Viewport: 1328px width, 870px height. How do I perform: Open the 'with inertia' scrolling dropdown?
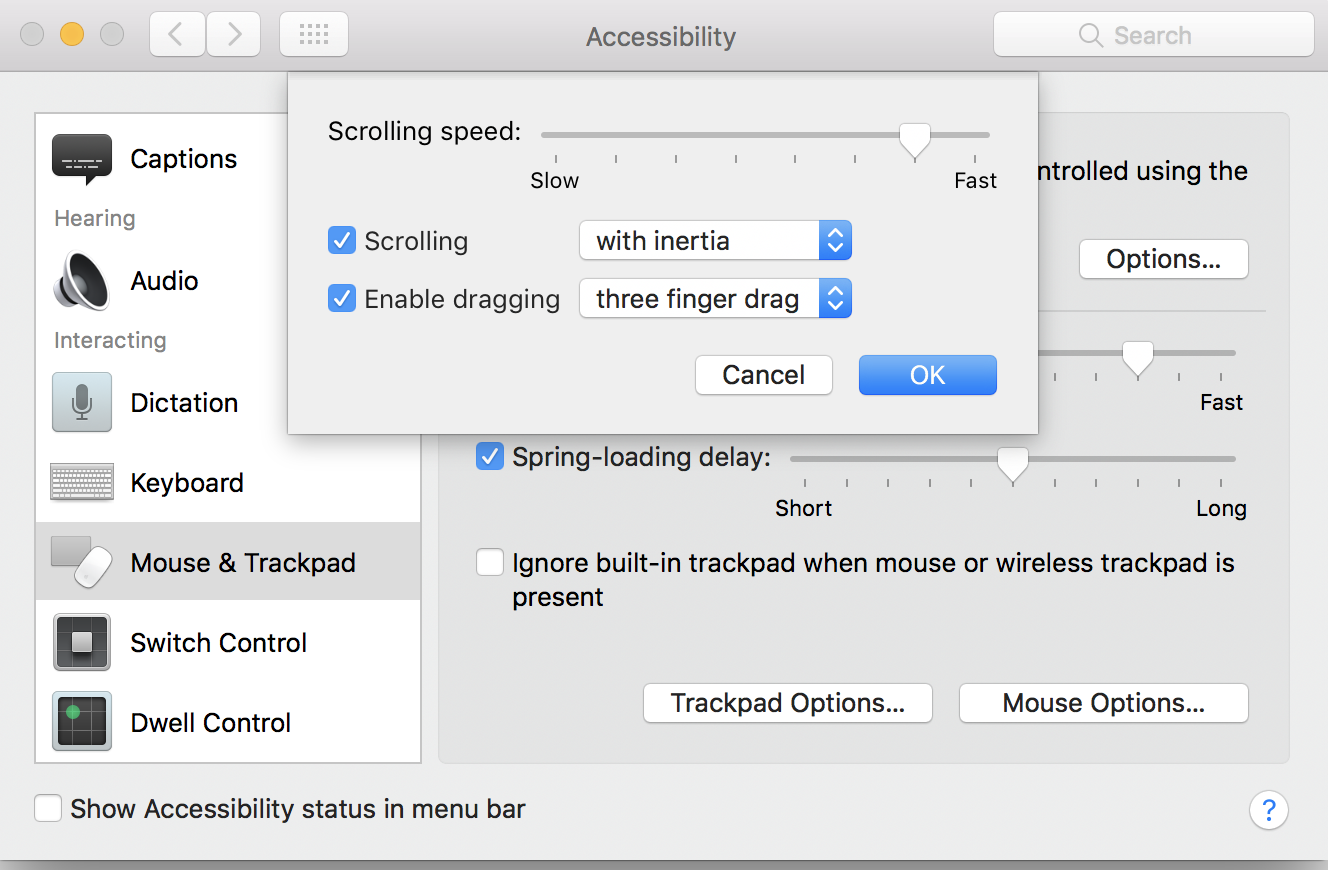click(715, 241)
